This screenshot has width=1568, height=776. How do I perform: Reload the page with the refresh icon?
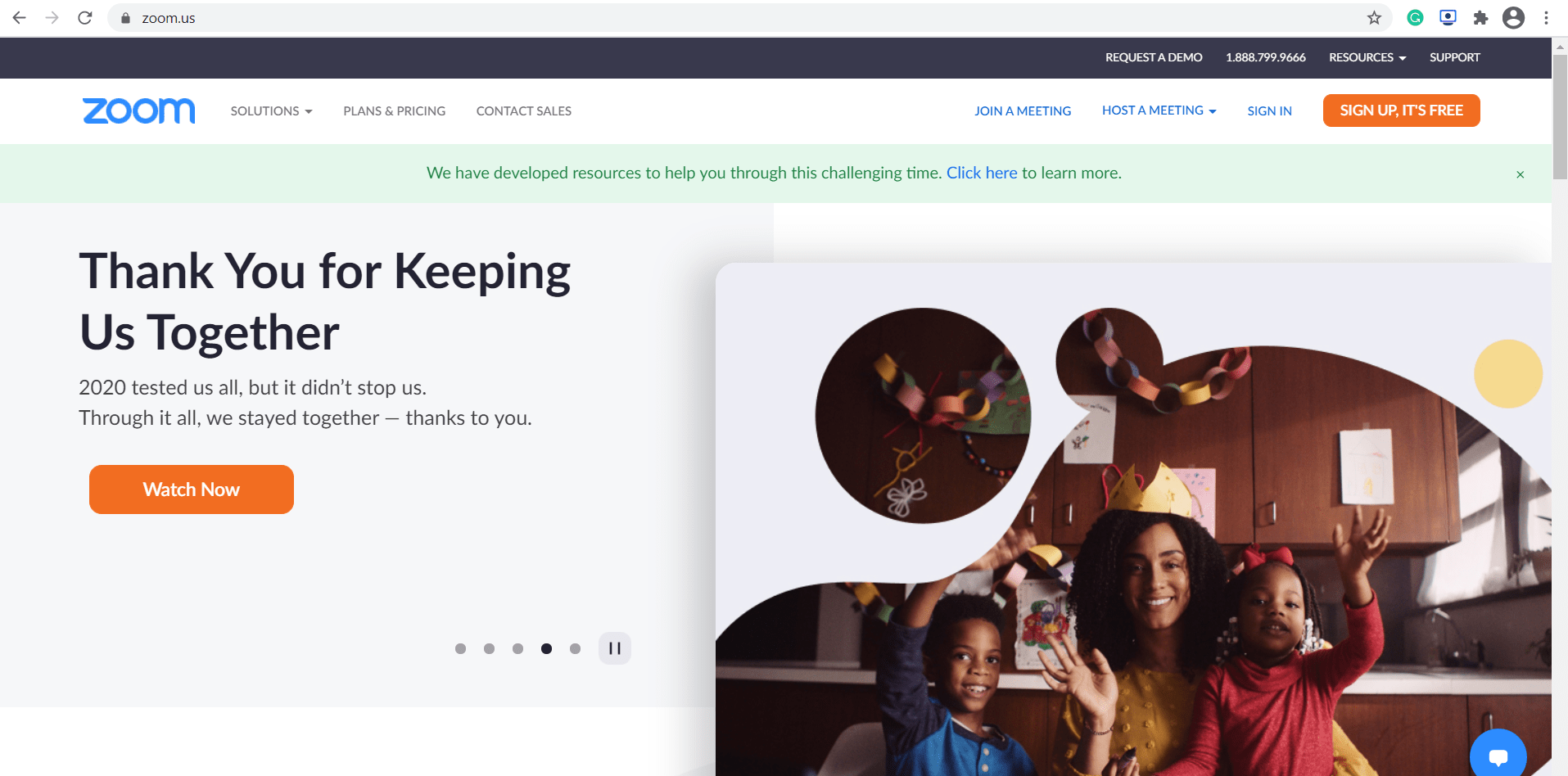[85, 18]
